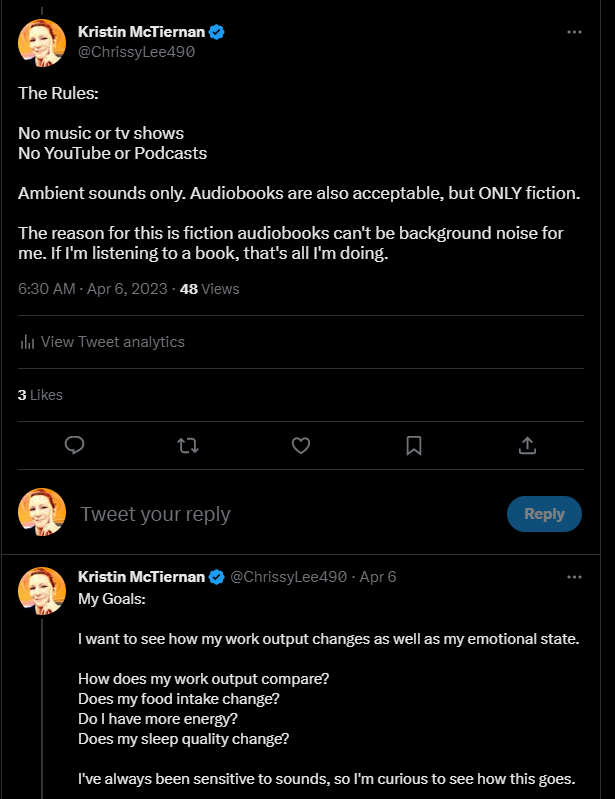Open profile photo on main tweet

pos(42,43)
